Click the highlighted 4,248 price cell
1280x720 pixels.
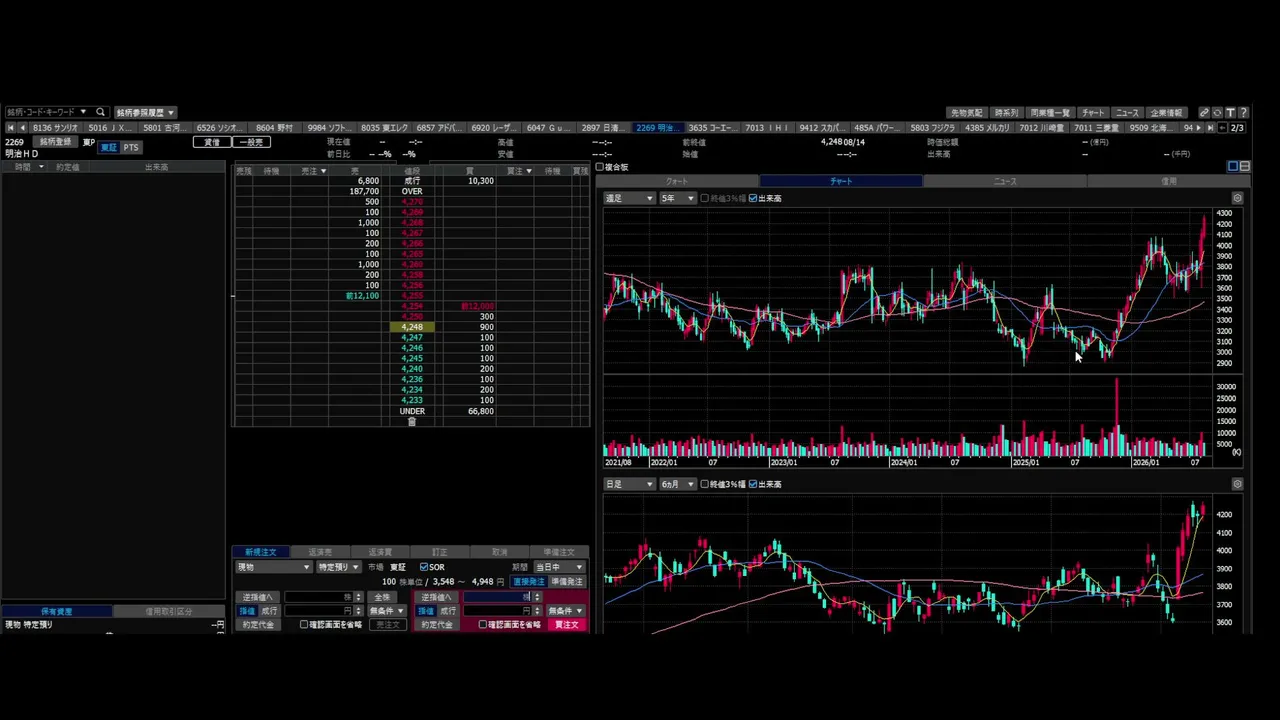pos(412,327)
